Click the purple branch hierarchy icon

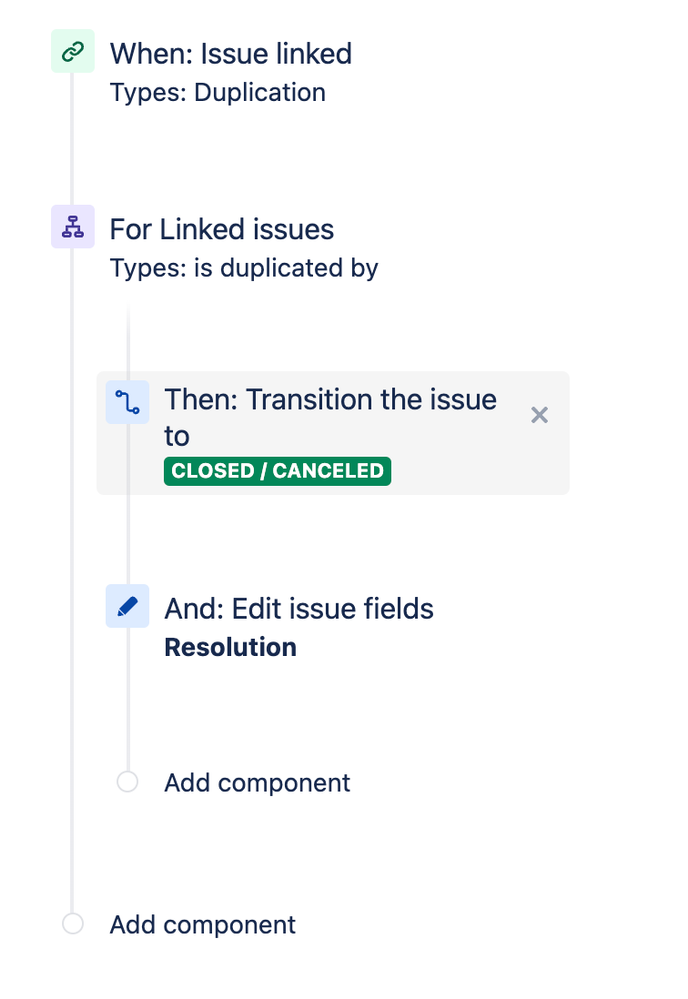click(73, 227)
